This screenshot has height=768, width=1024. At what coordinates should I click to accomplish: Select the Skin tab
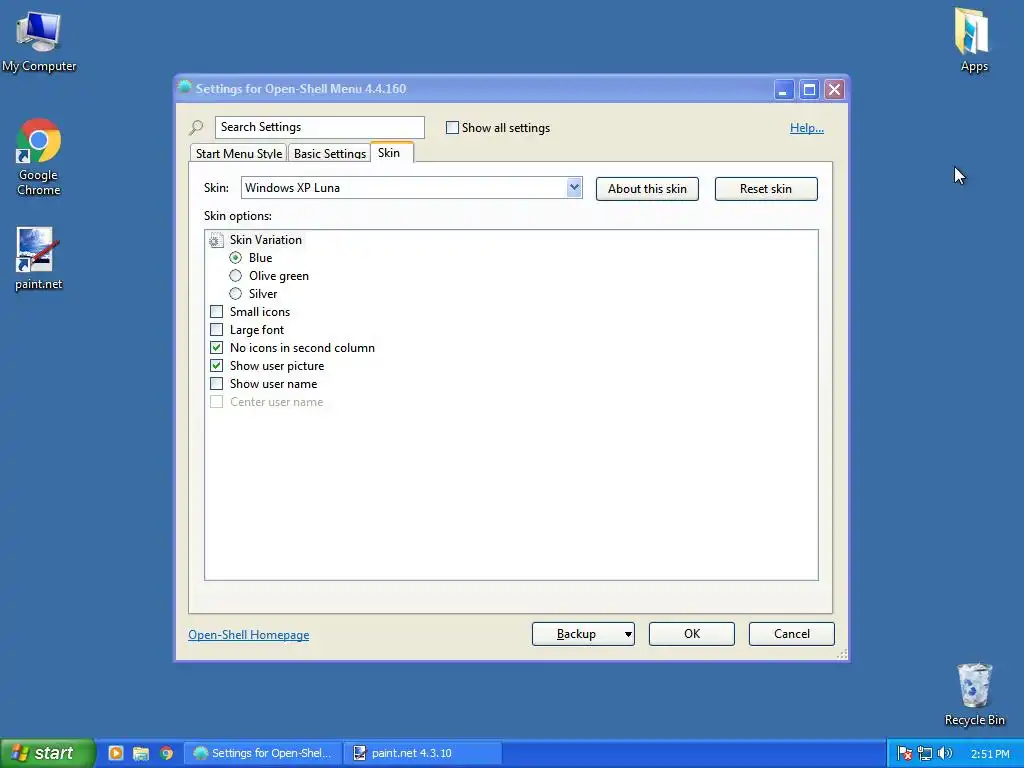390,152
